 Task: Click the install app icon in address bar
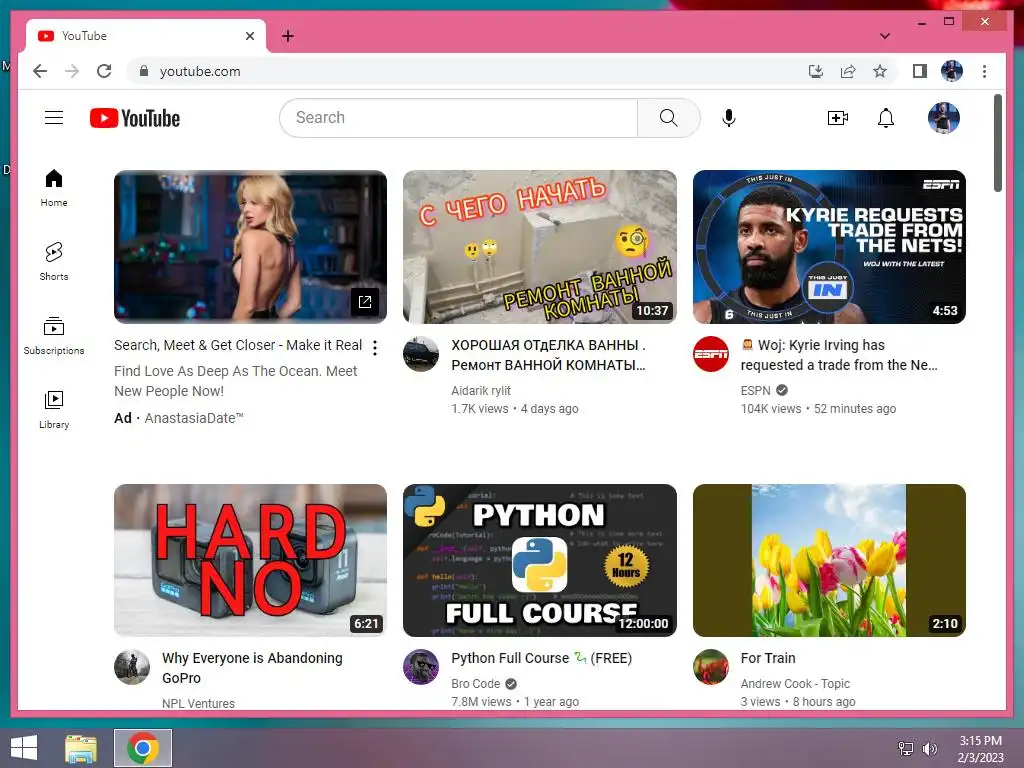pos(816,71)
